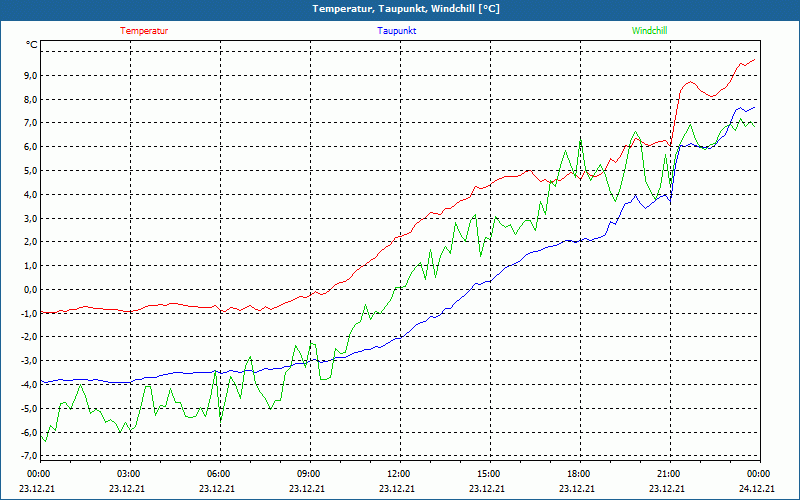Click the 09:00 time axis label
This screenshot has width=800, height=500.
(x=310, y=474)
